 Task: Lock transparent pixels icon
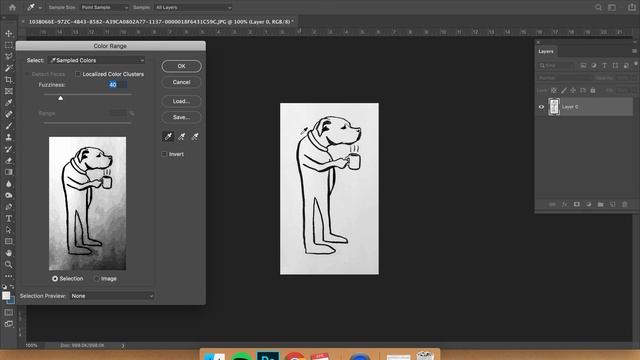click(554, 90)
